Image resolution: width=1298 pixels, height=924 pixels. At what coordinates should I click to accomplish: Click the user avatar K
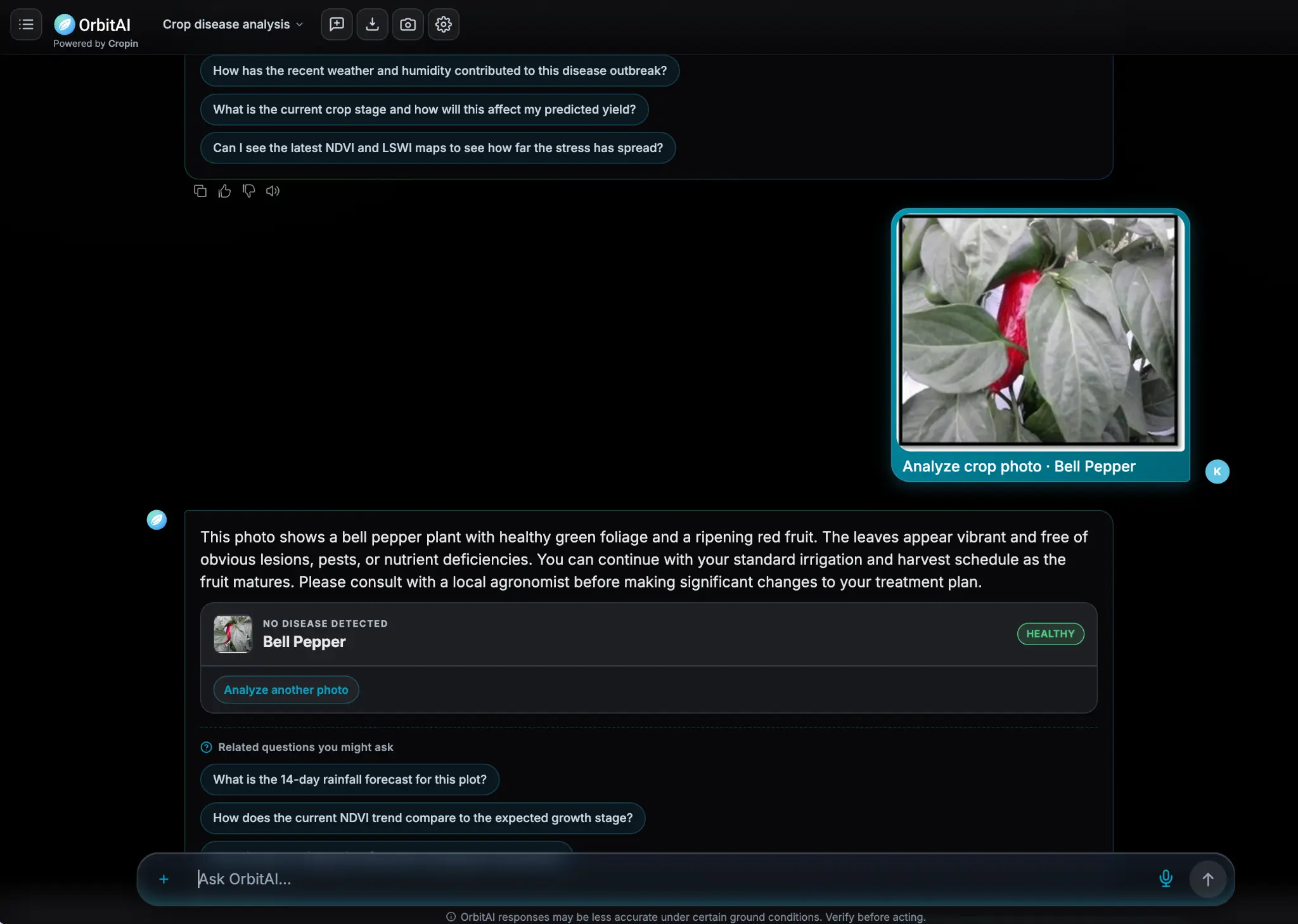point(1217,472)
